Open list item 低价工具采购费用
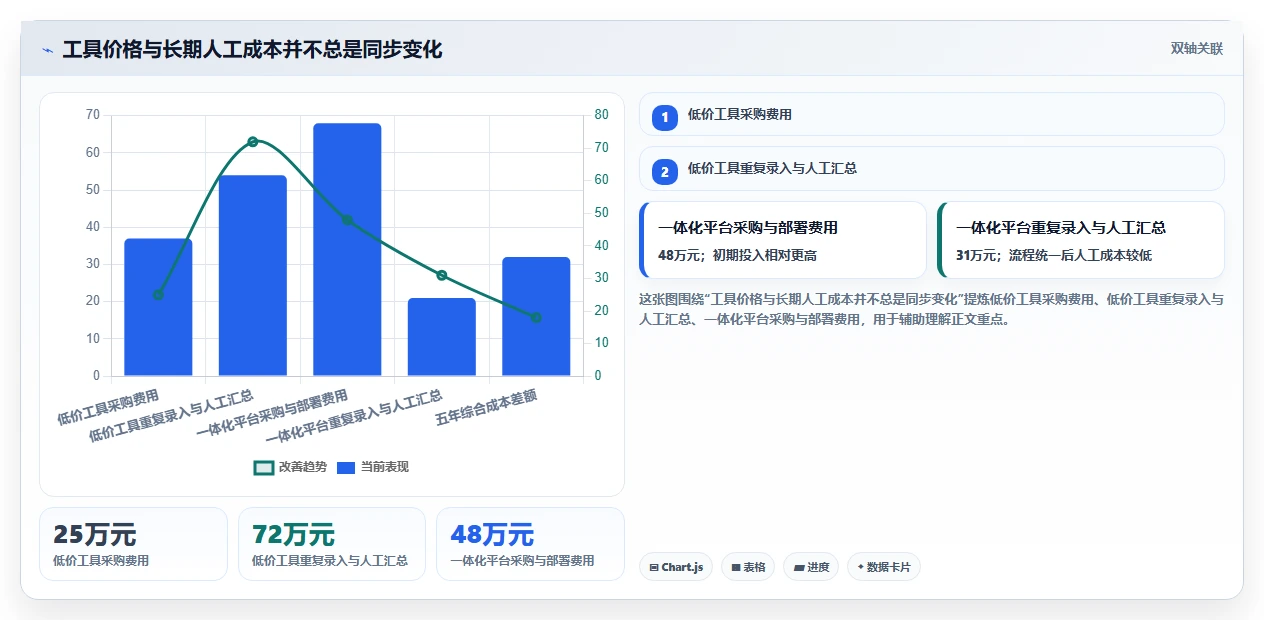The image size is (1264, 620). tap(931, 114)
